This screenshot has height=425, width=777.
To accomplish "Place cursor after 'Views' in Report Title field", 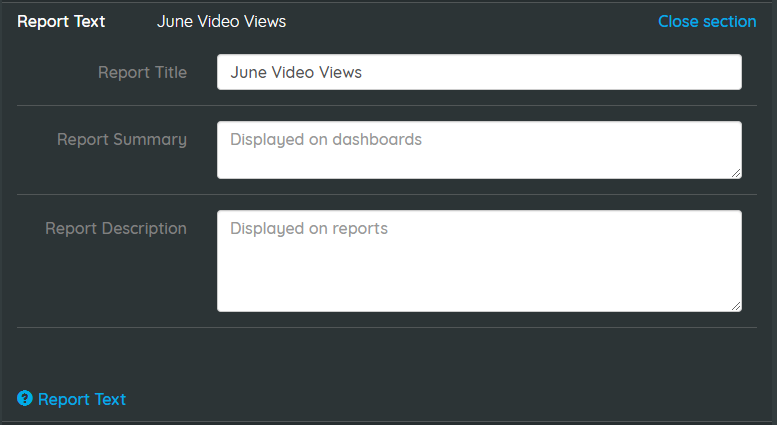I will [363, 72].
